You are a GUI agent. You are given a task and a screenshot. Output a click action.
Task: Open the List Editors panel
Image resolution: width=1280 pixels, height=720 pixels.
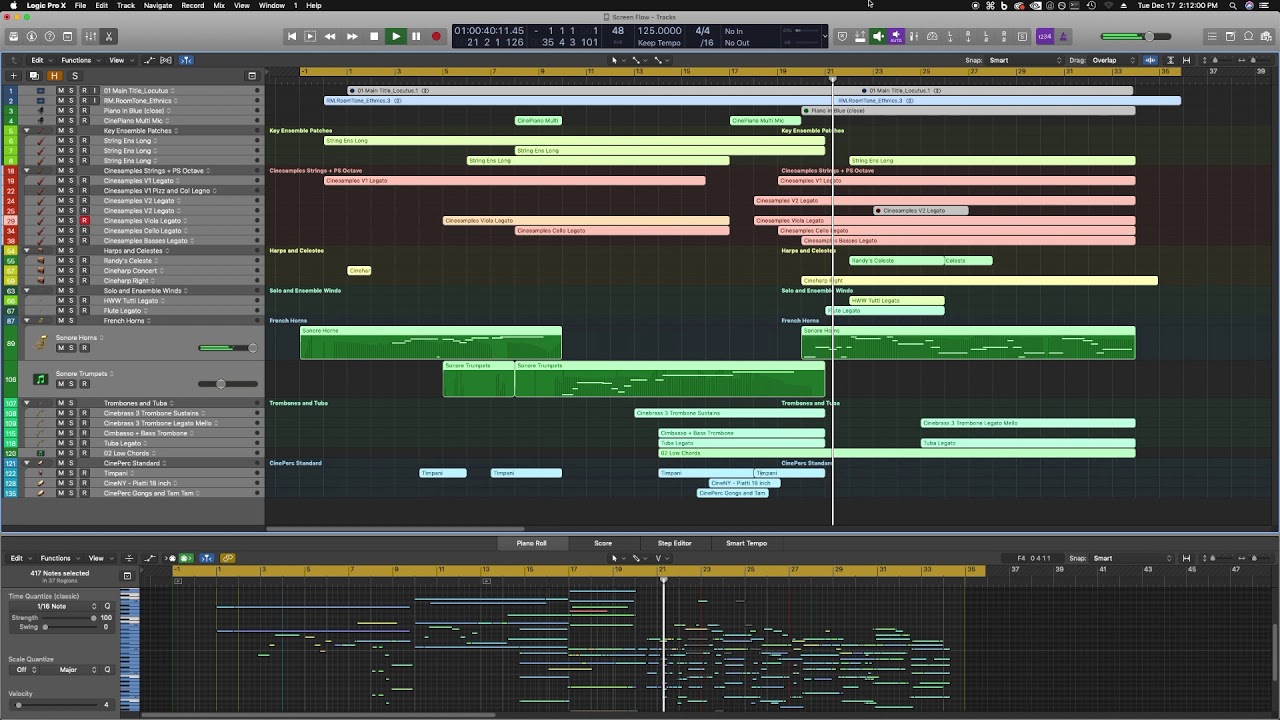1212,36
